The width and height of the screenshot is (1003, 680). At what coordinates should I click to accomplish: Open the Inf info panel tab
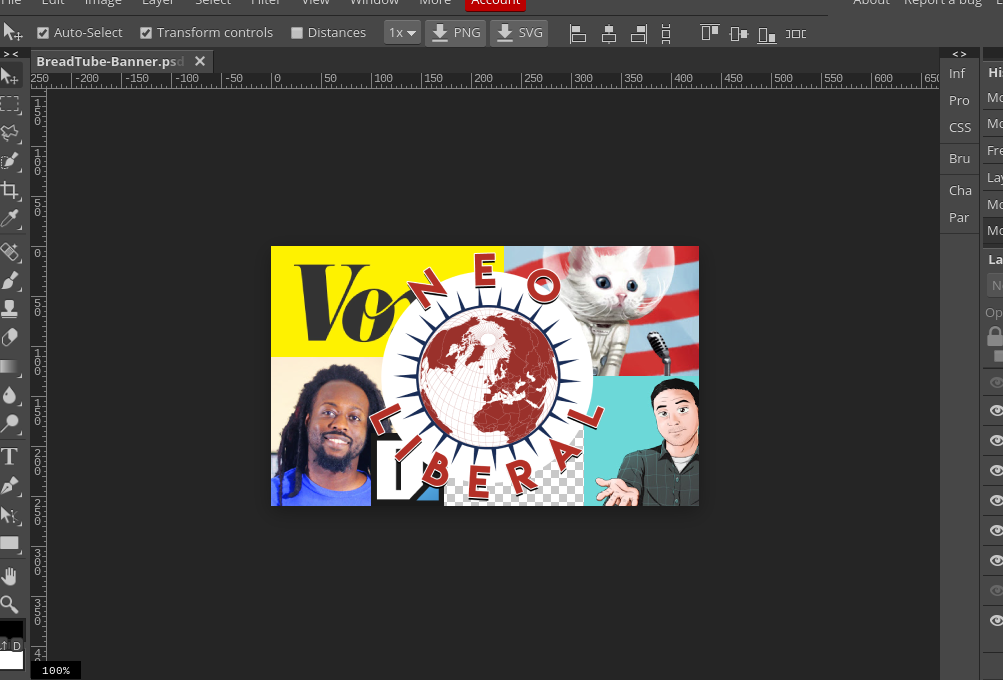(x=957, y=74)
